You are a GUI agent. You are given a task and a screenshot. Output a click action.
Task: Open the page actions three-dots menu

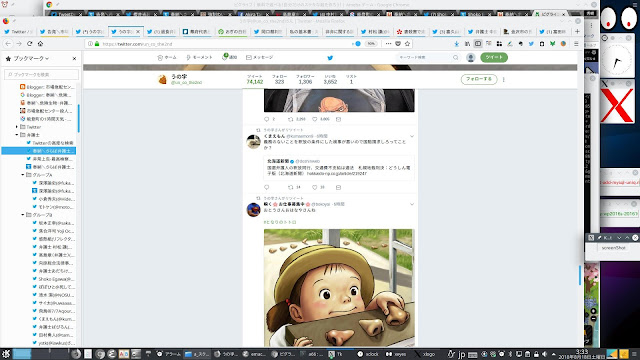[x=388, y=44]
